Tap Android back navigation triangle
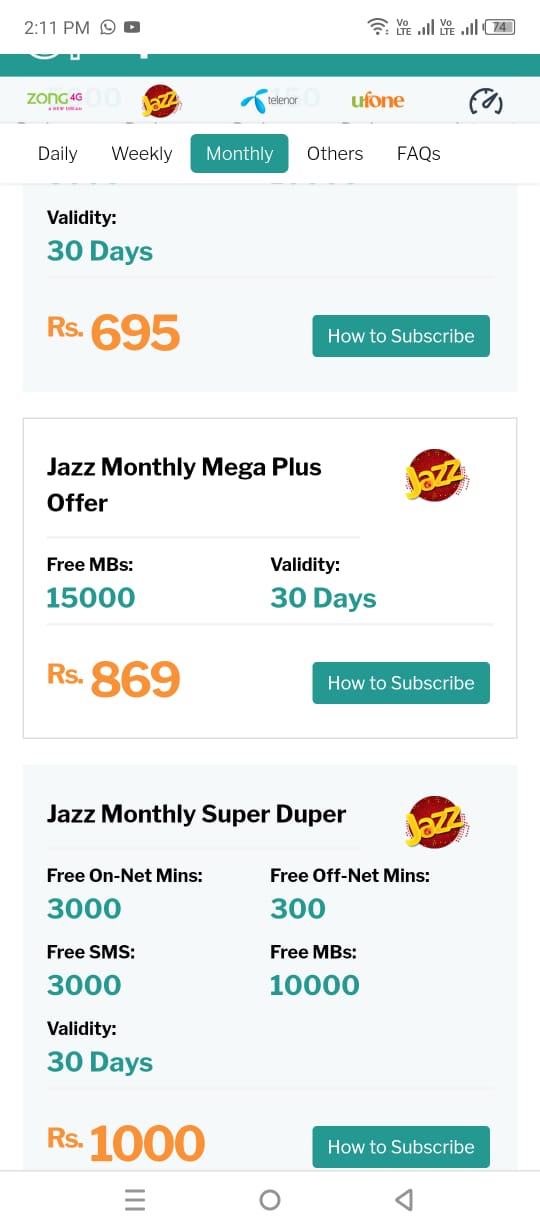Screen dimensions: 540x1230 (404, 1199)
